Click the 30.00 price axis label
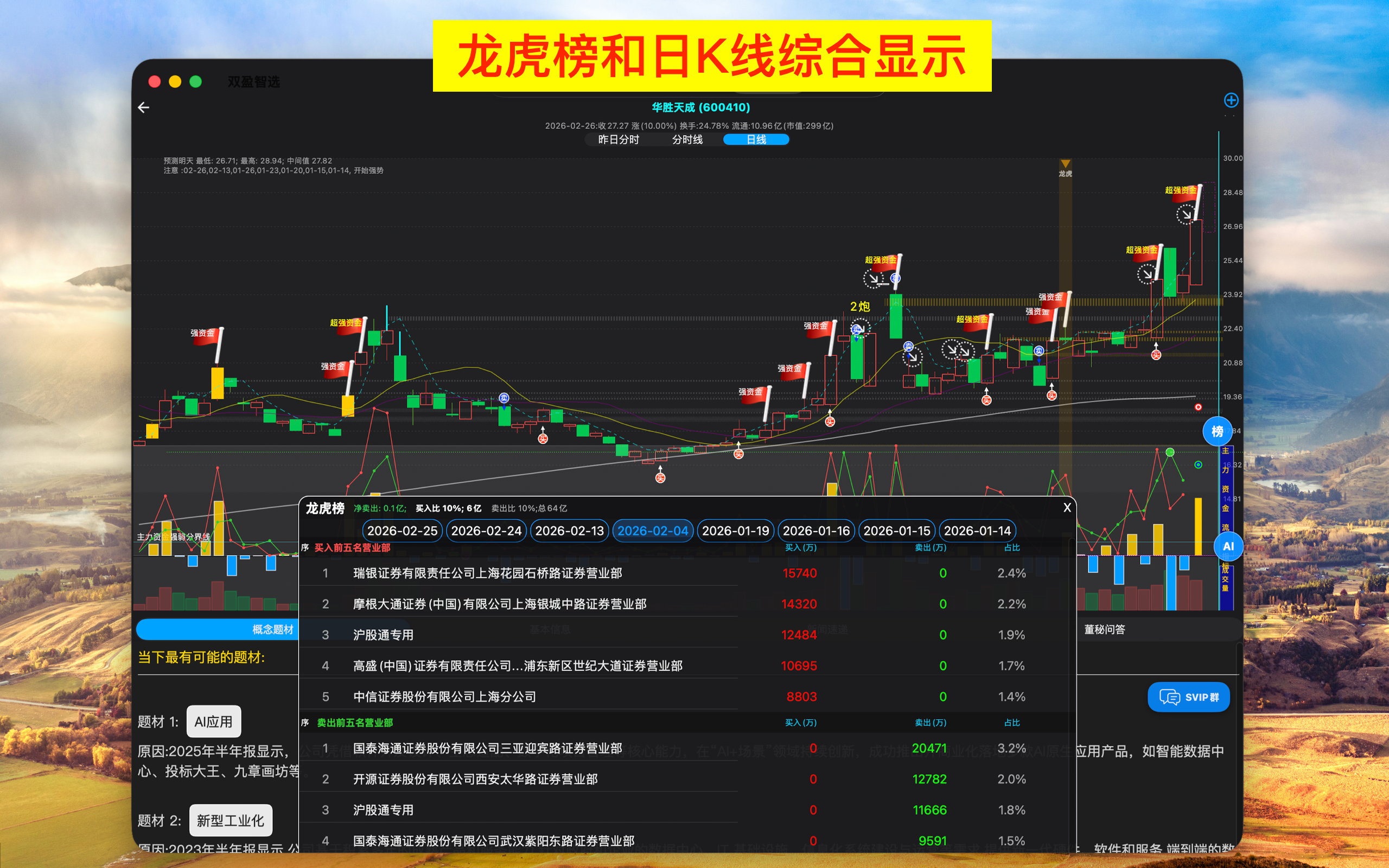 (x=1233, y=158)
